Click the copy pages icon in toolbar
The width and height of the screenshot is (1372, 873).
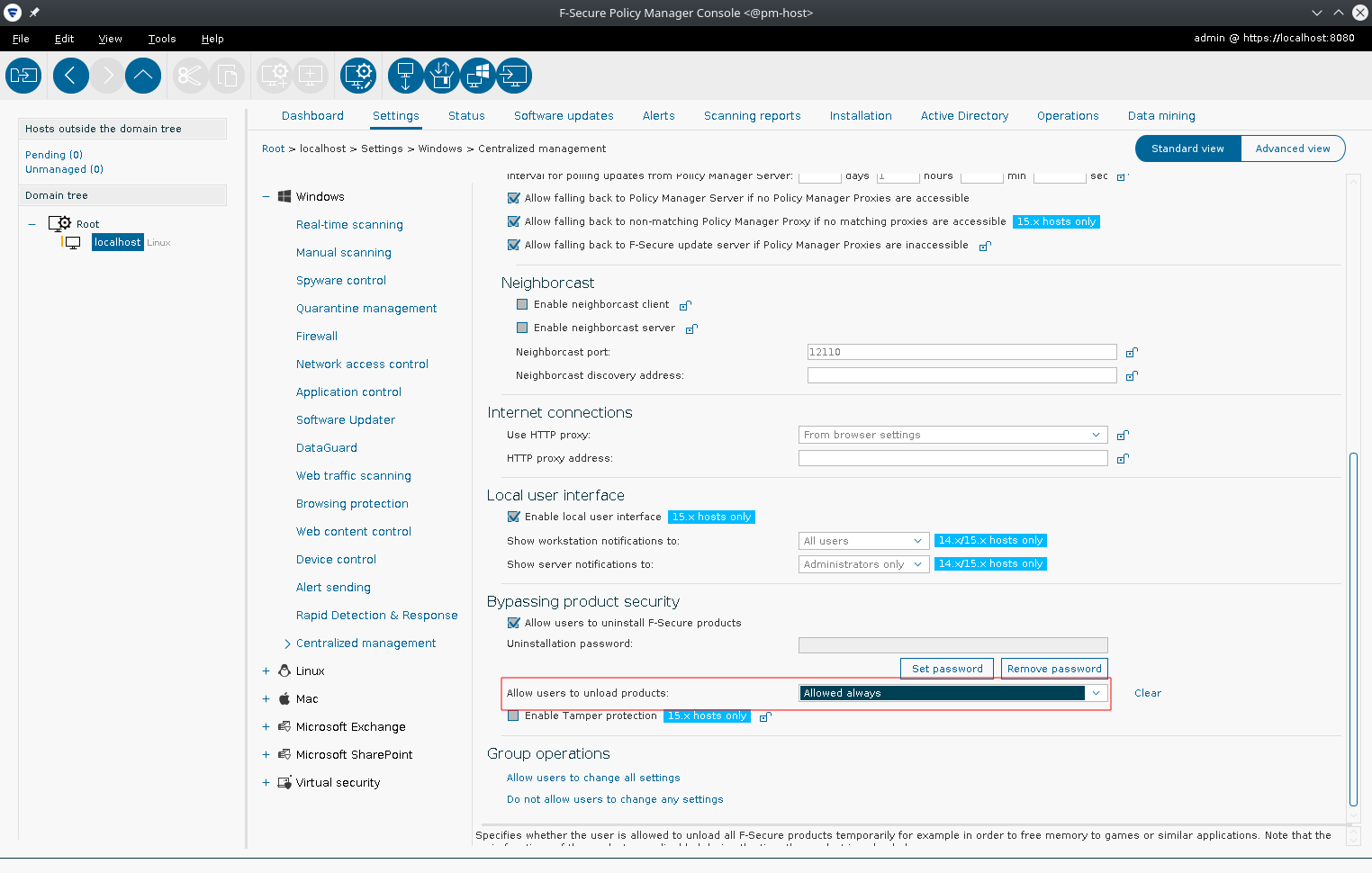pyautogui.click(x=227, y=76)
